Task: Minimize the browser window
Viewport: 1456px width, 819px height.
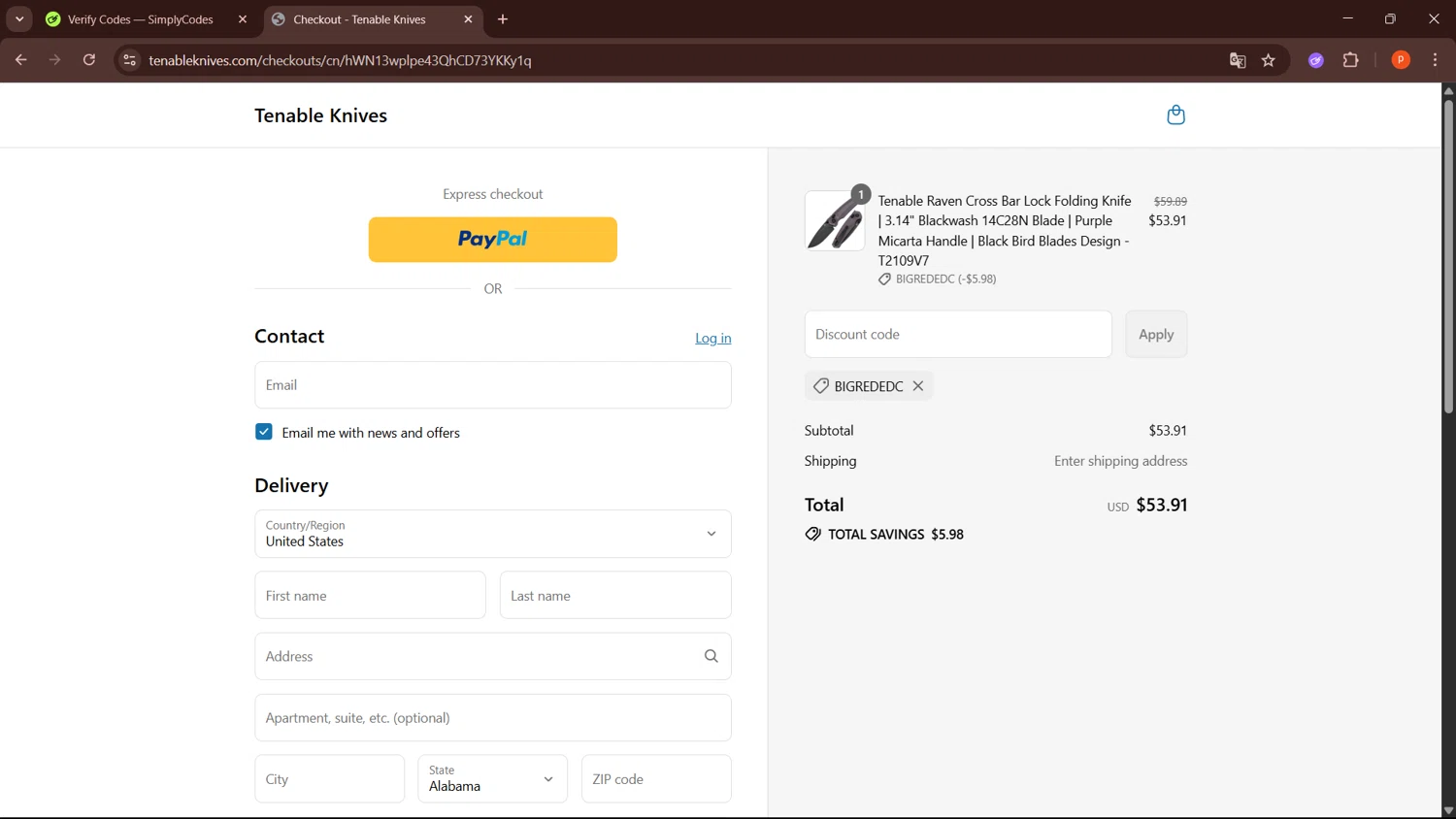Action: [x=1347, y=18]
